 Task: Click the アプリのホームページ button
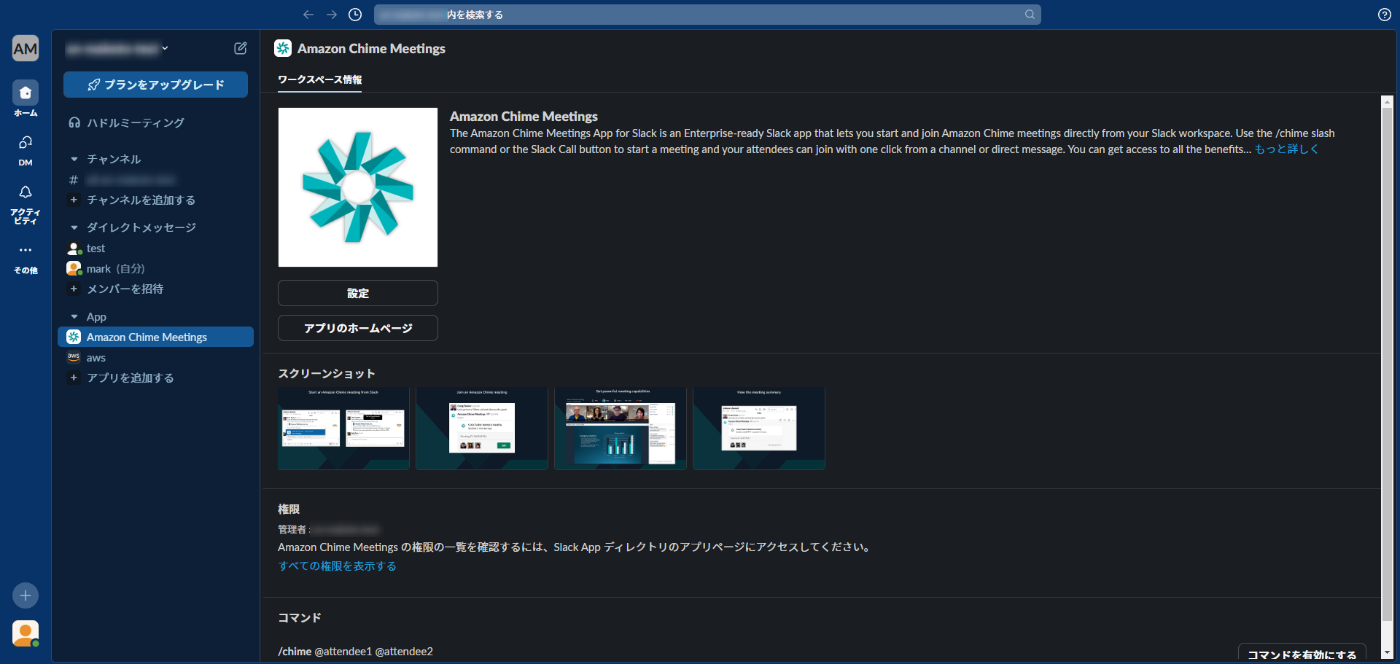(358, 328)
